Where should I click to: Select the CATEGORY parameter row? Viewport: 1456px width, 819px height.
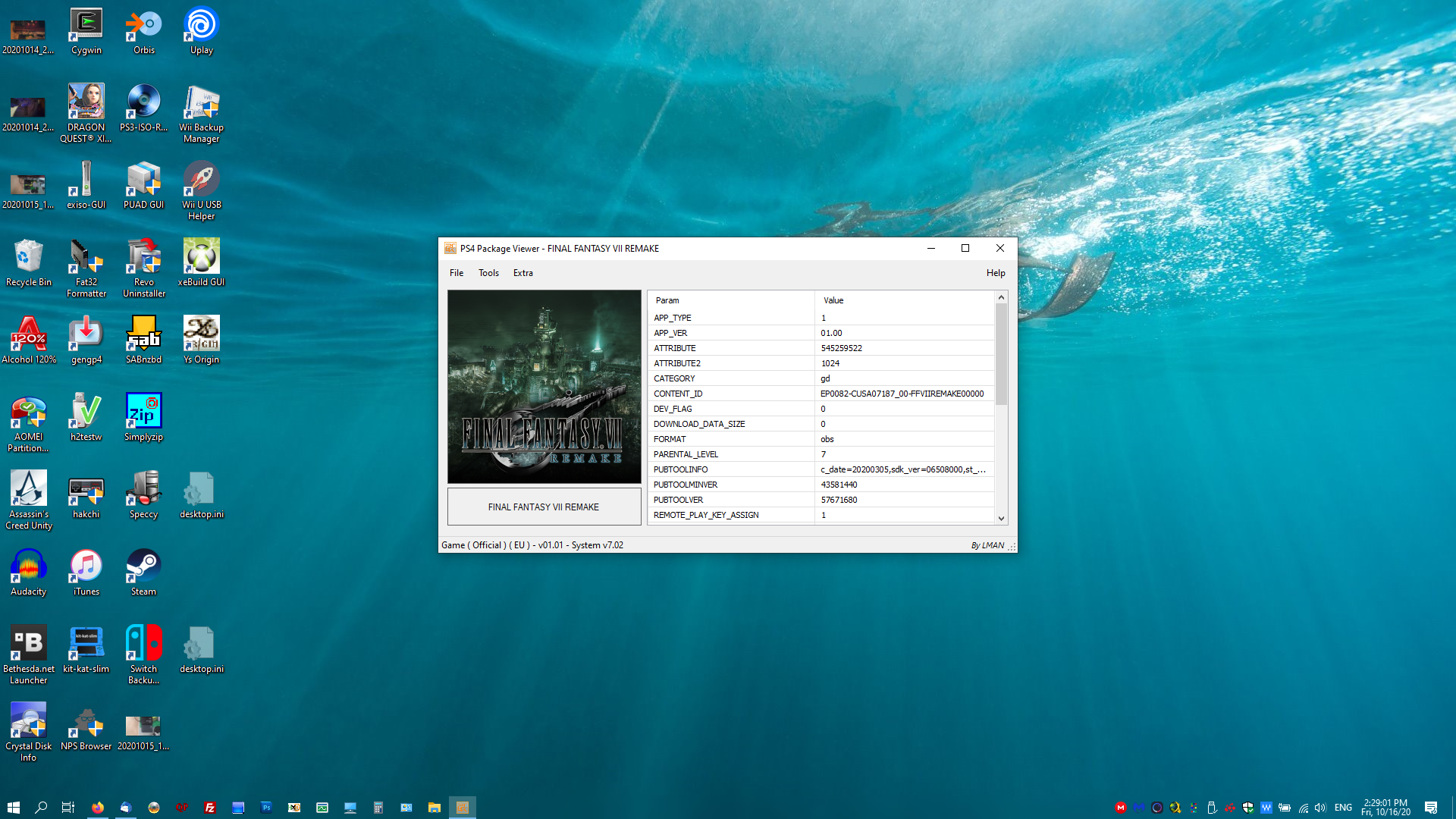click(821, 378)
